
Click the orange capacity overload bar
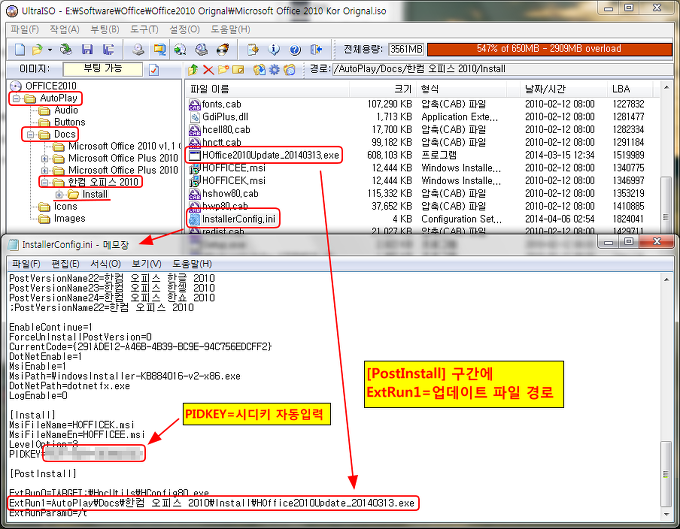[x=549, y=49]
